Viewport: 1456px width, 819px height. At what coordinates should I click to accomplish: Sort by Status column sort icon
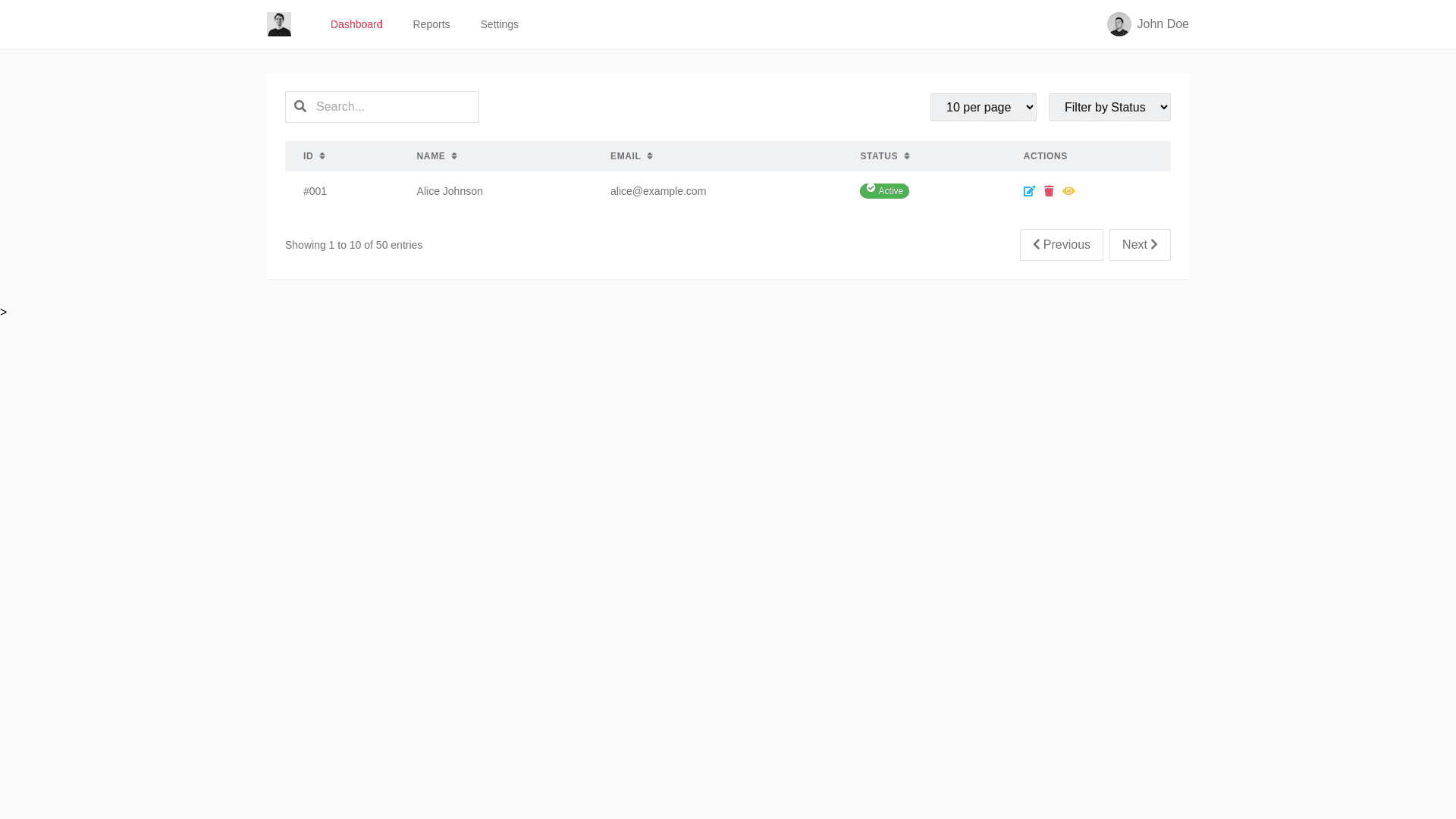click(907, 156)
